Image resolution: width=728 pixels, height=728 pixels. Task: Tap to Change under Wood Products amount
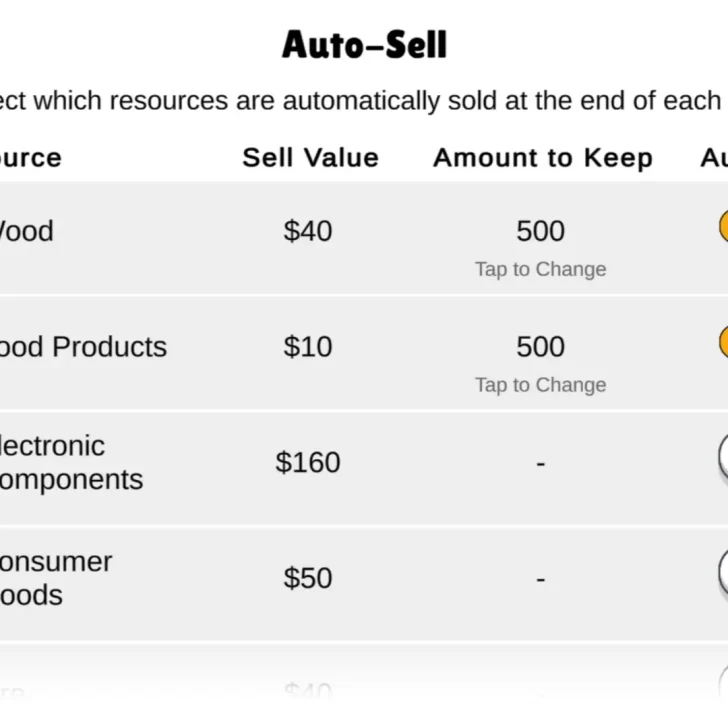tap(540, 385)
